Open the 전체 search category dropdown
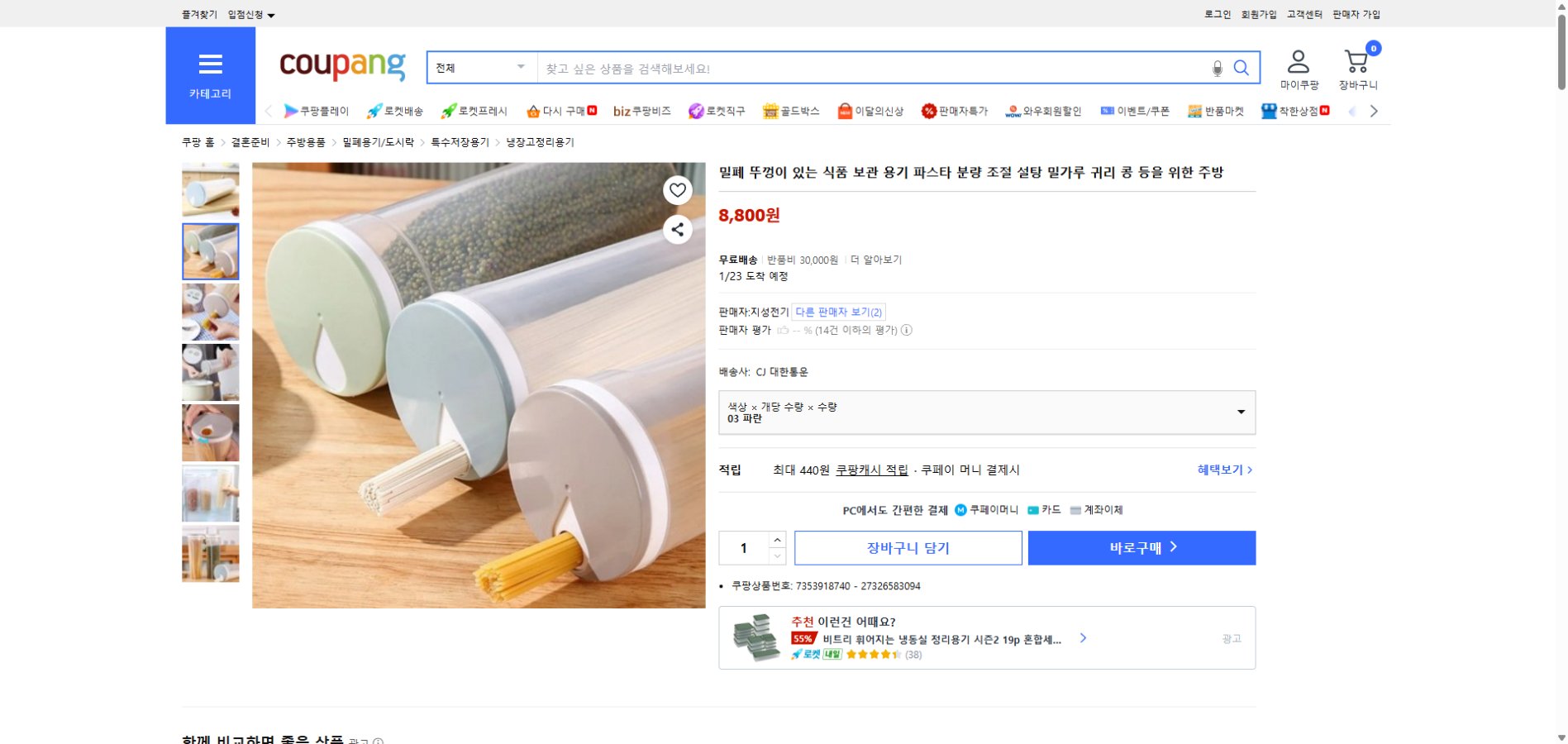Viewport: 1568px width, 744px height. [479, 68]
